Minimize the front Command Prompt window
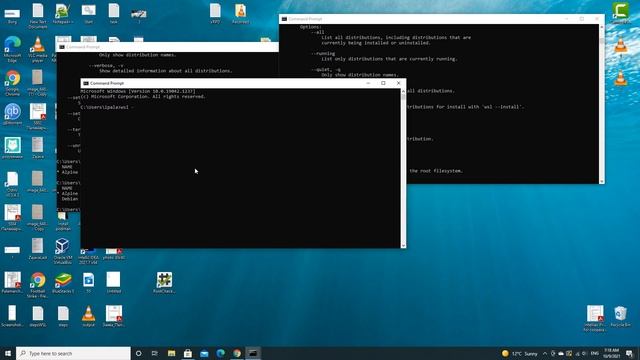640x360 pixels. tap(368, 83)
